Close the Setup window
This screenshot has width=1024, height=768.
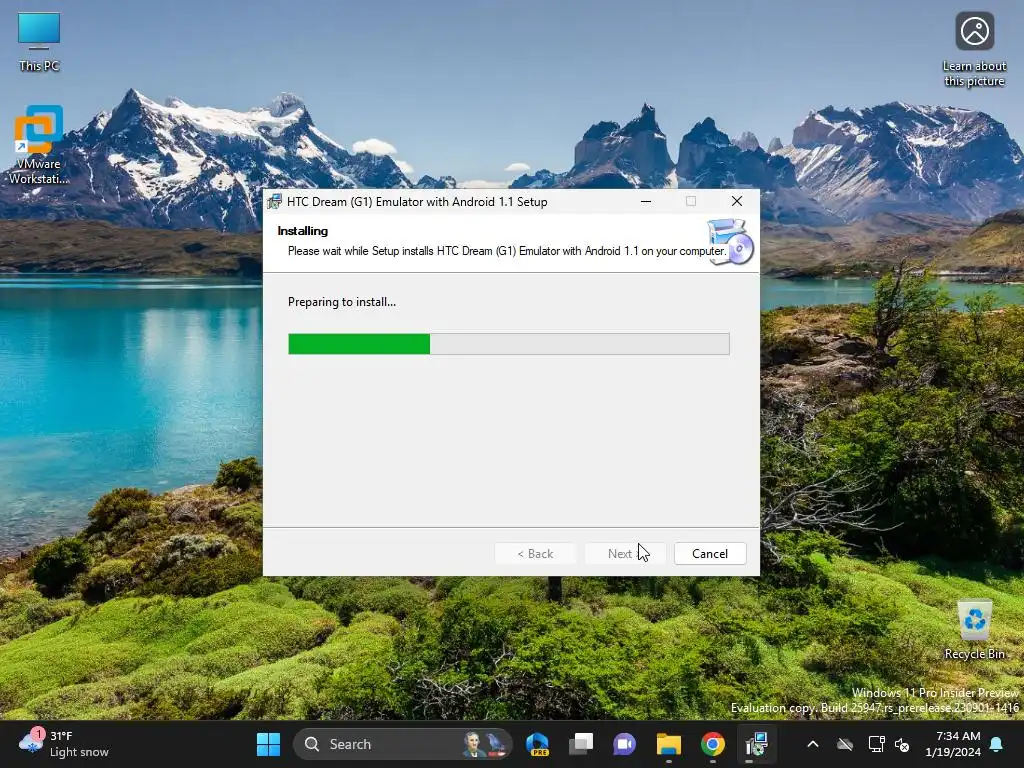point(737,201)
